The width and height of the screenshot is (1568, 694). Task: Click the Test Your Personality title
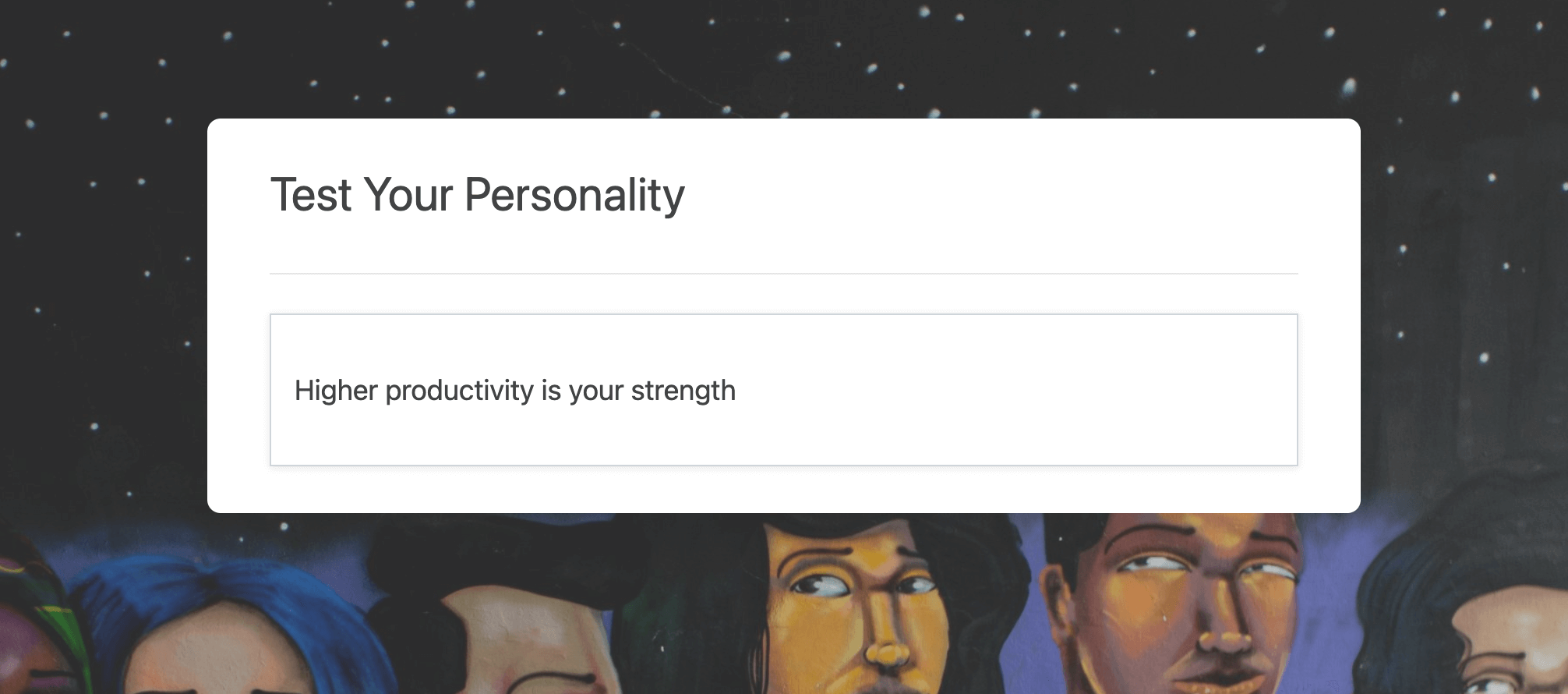point(477,197)
